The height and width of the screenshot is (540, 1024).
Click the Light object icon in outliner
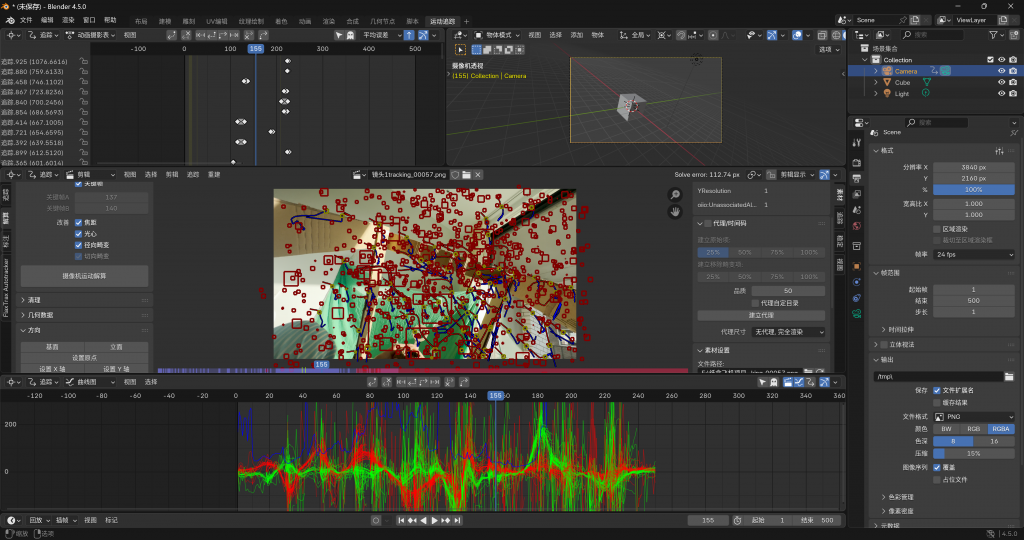[x=886, y=93]
